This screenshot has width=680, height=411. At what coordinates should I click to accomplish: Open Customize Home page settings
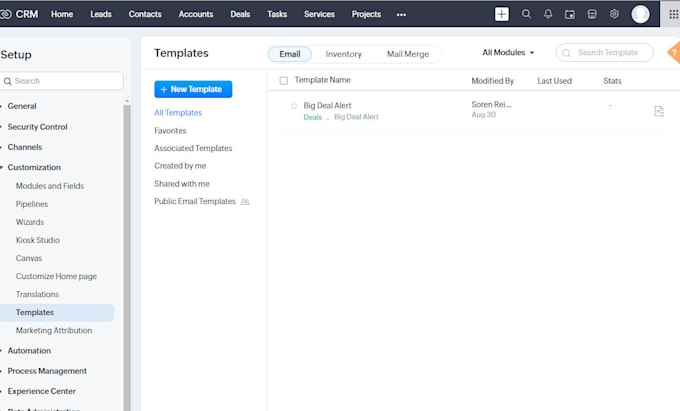[56, 276]
